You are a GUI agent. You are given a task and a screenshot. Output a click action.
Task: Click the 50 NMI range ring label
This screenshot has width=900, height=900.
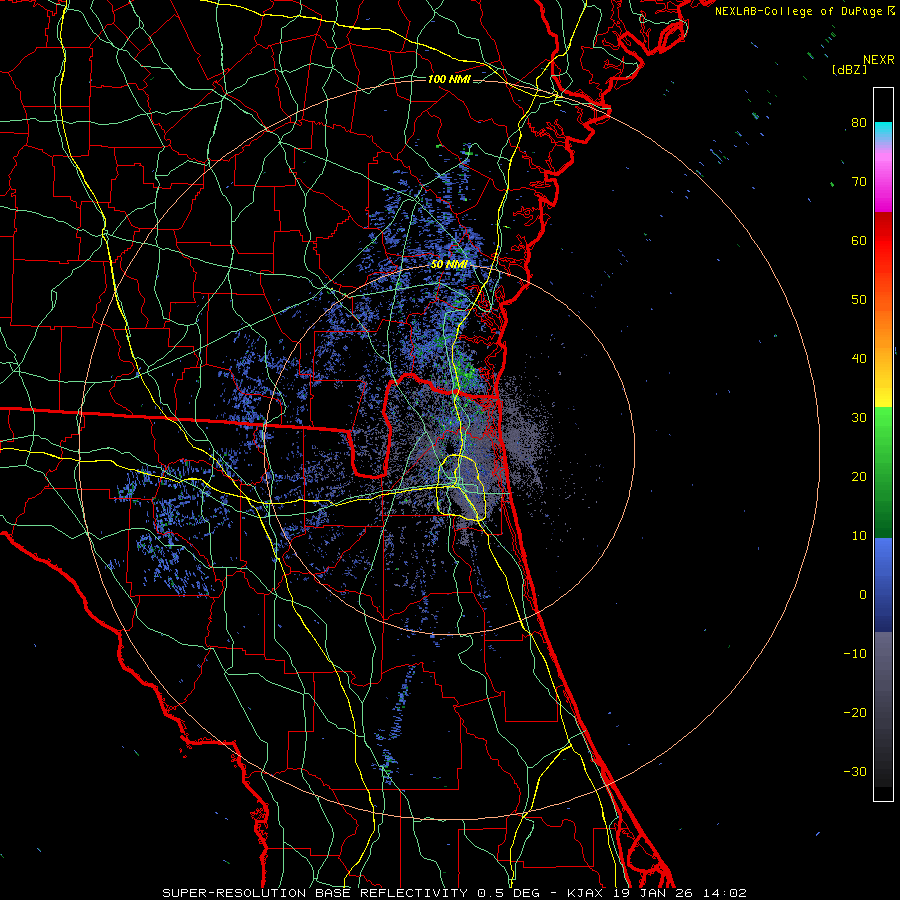[449, 265]
